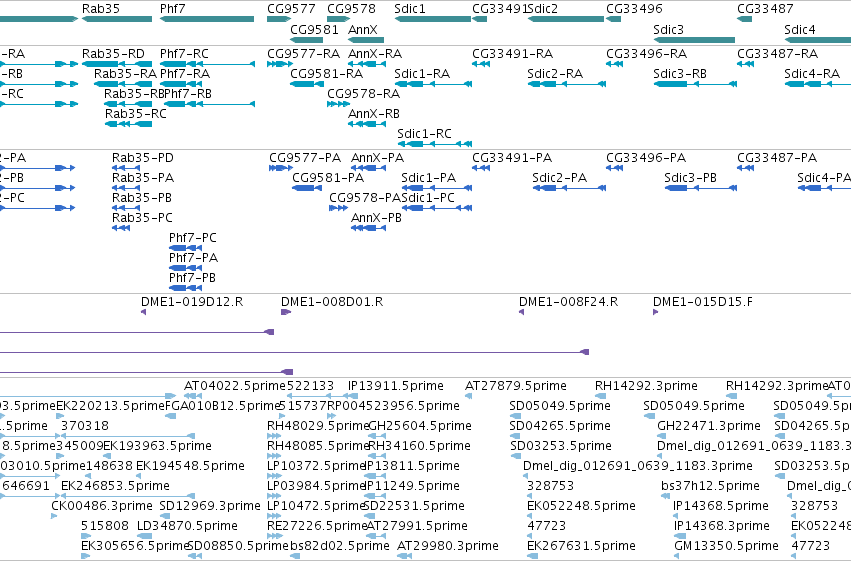
Task: Click the CG33496 gene label
Action: click(x=634, y=9)
